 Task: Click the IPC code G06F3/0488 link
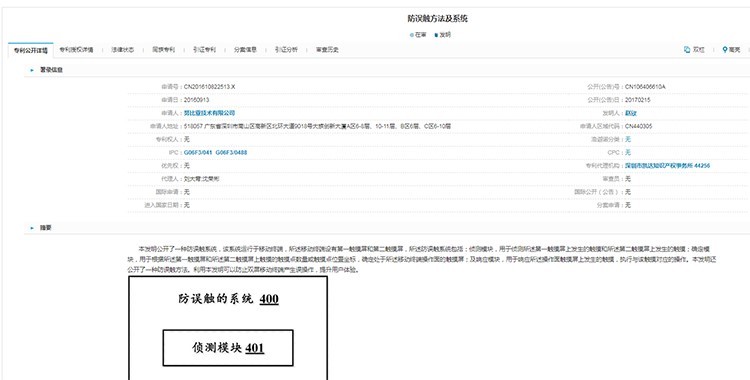pyautogui.click(x=232, y=153)
